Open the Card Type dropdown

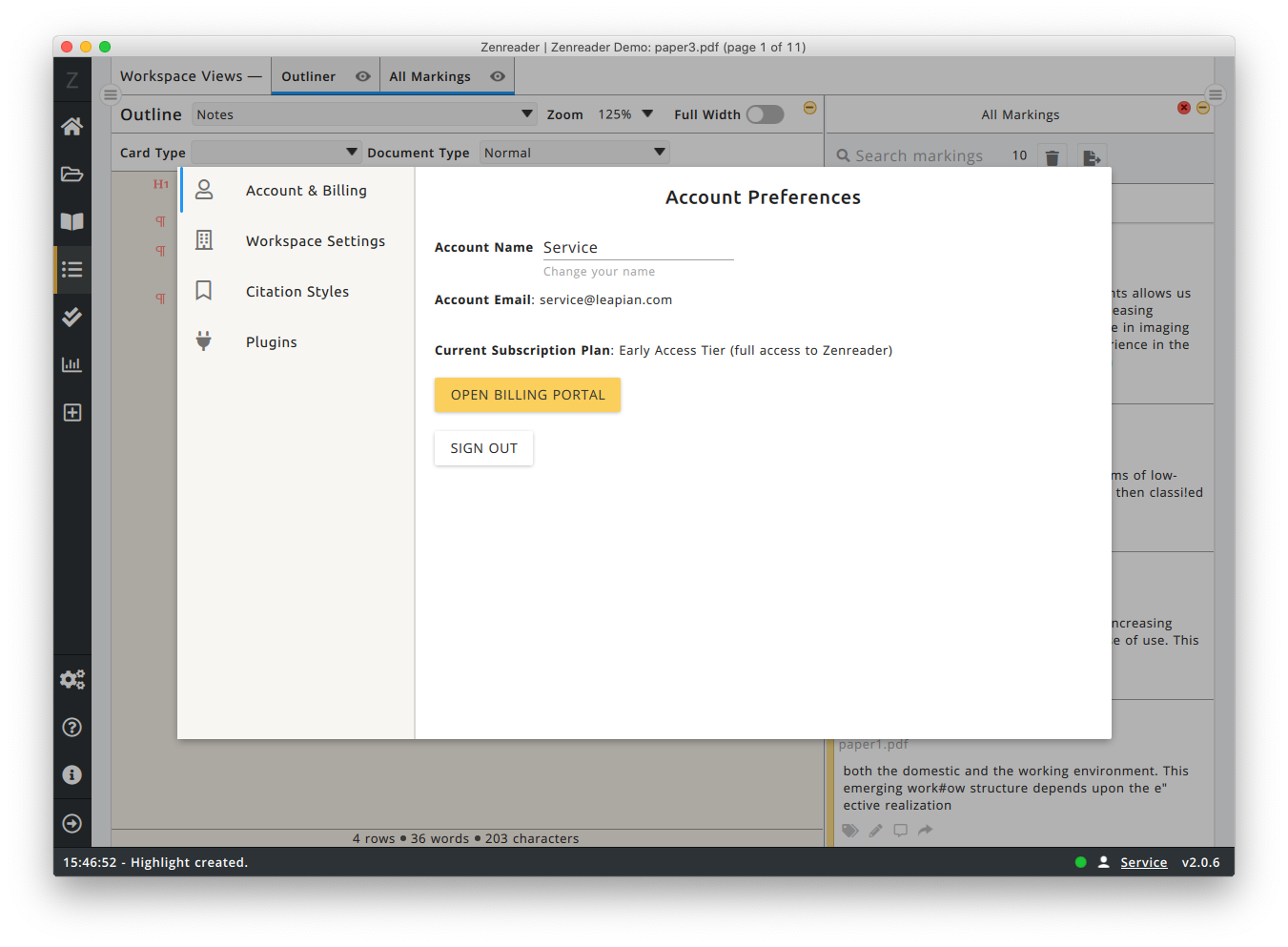click(276, 153)
